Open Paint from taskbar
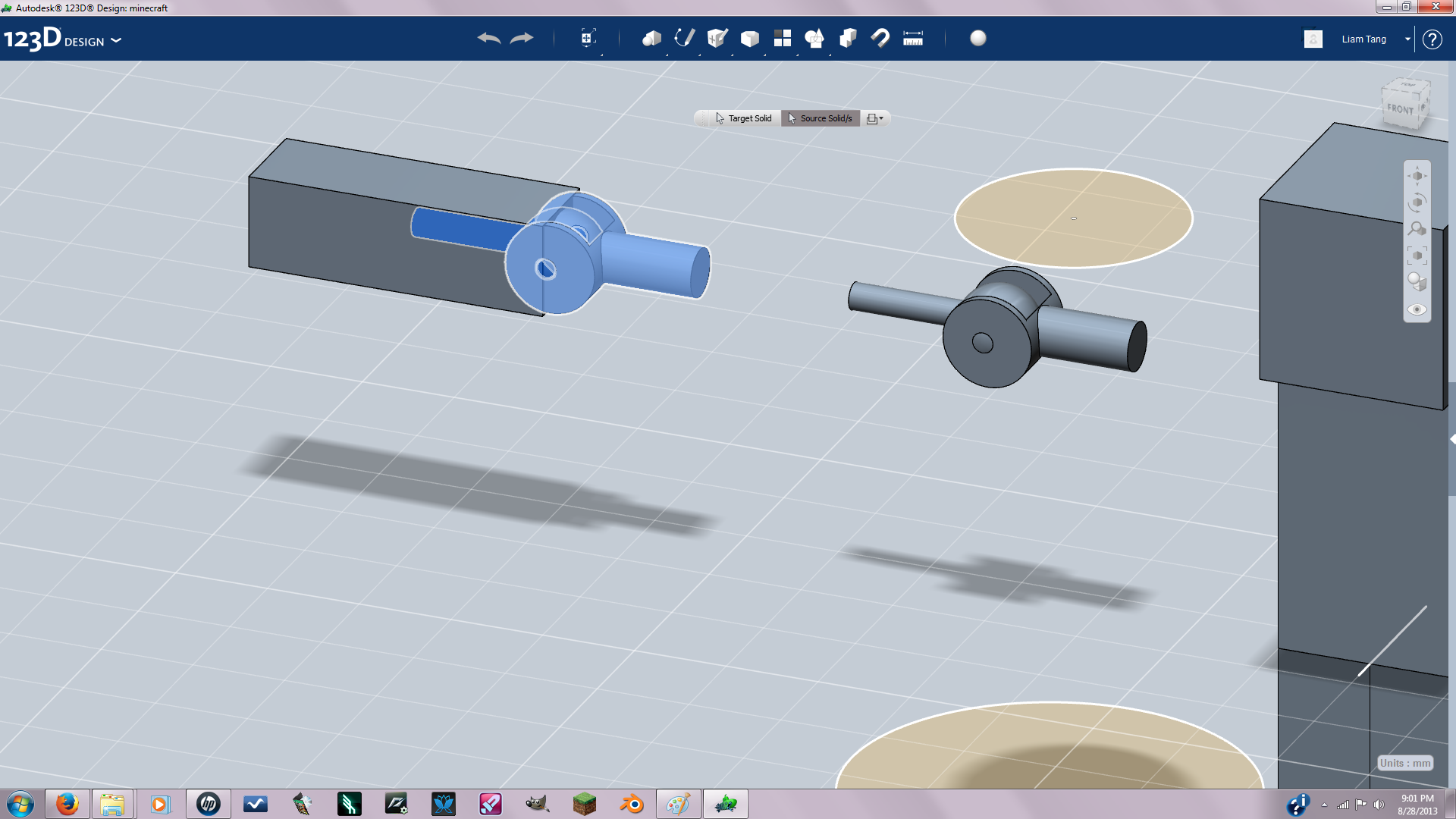The height and width of the screenshot is (819, 1456). pos(679,804)
